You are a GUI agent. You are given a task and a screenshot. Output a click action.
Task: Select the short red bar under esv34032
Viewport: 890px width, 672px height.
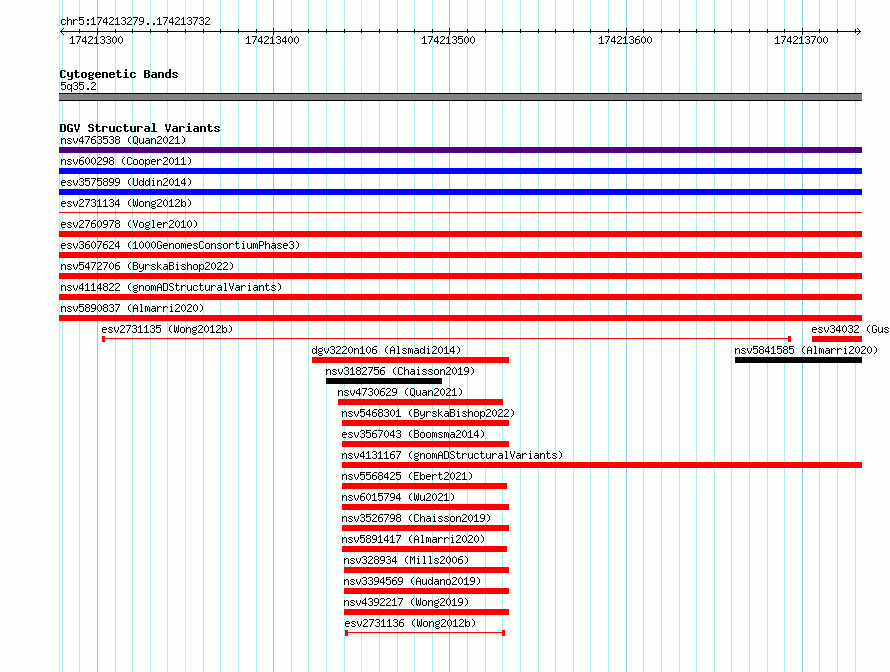(837, 339)
